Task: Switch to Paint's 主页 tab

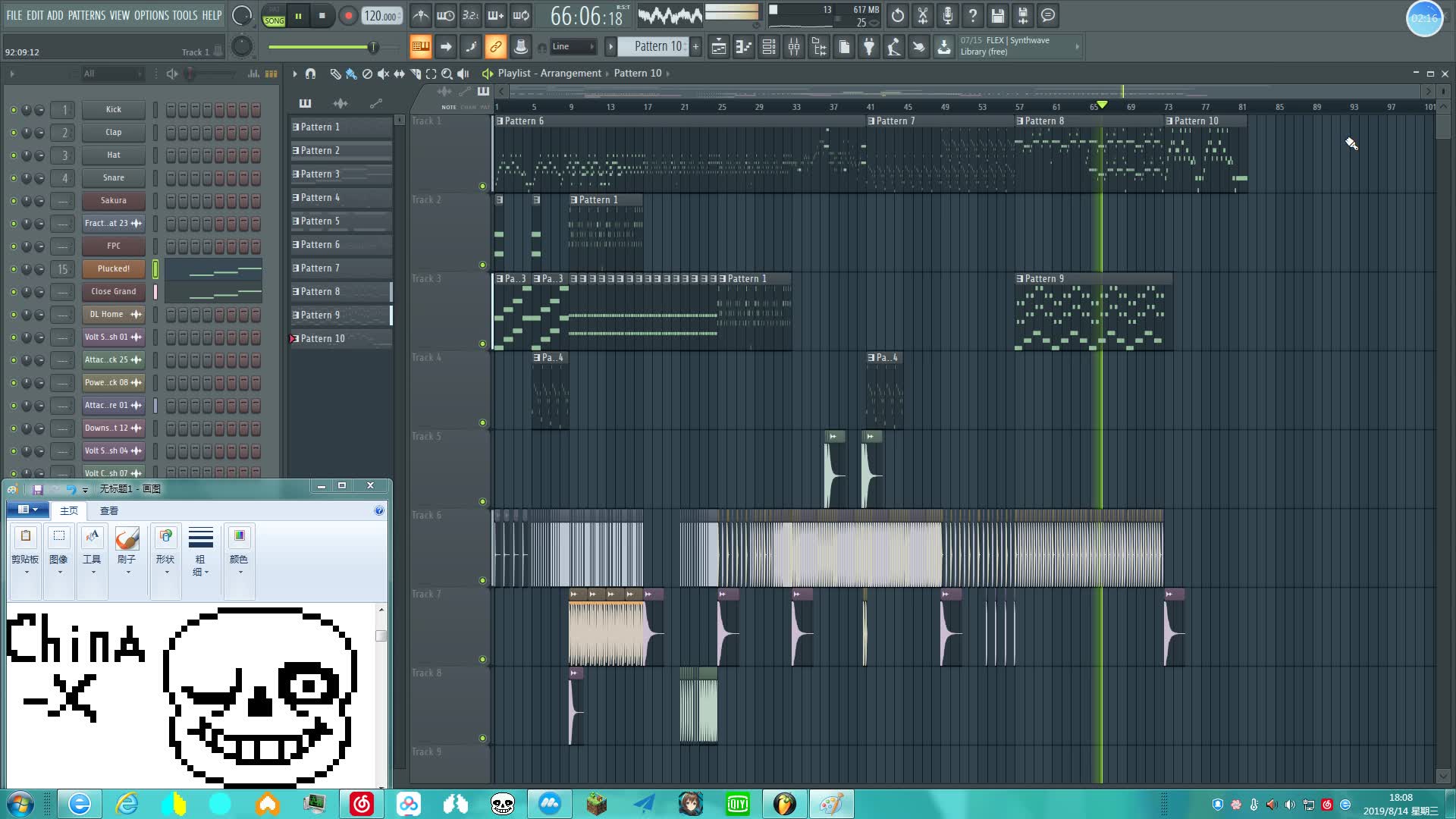Action: pos(69,510)
